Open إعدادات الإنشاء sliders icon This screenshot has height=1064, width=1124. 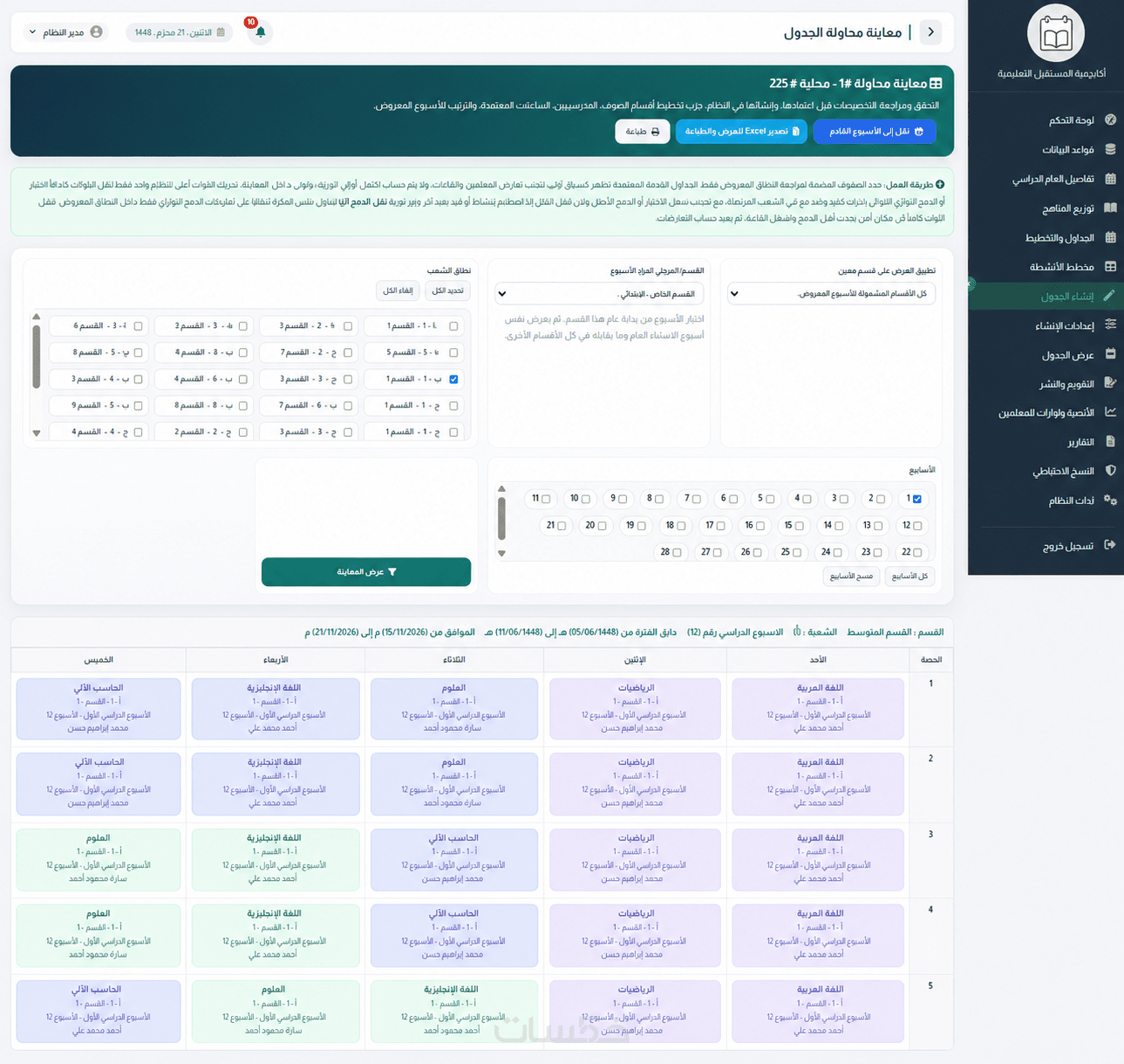pyautogui.click(x=1110, y=324)
